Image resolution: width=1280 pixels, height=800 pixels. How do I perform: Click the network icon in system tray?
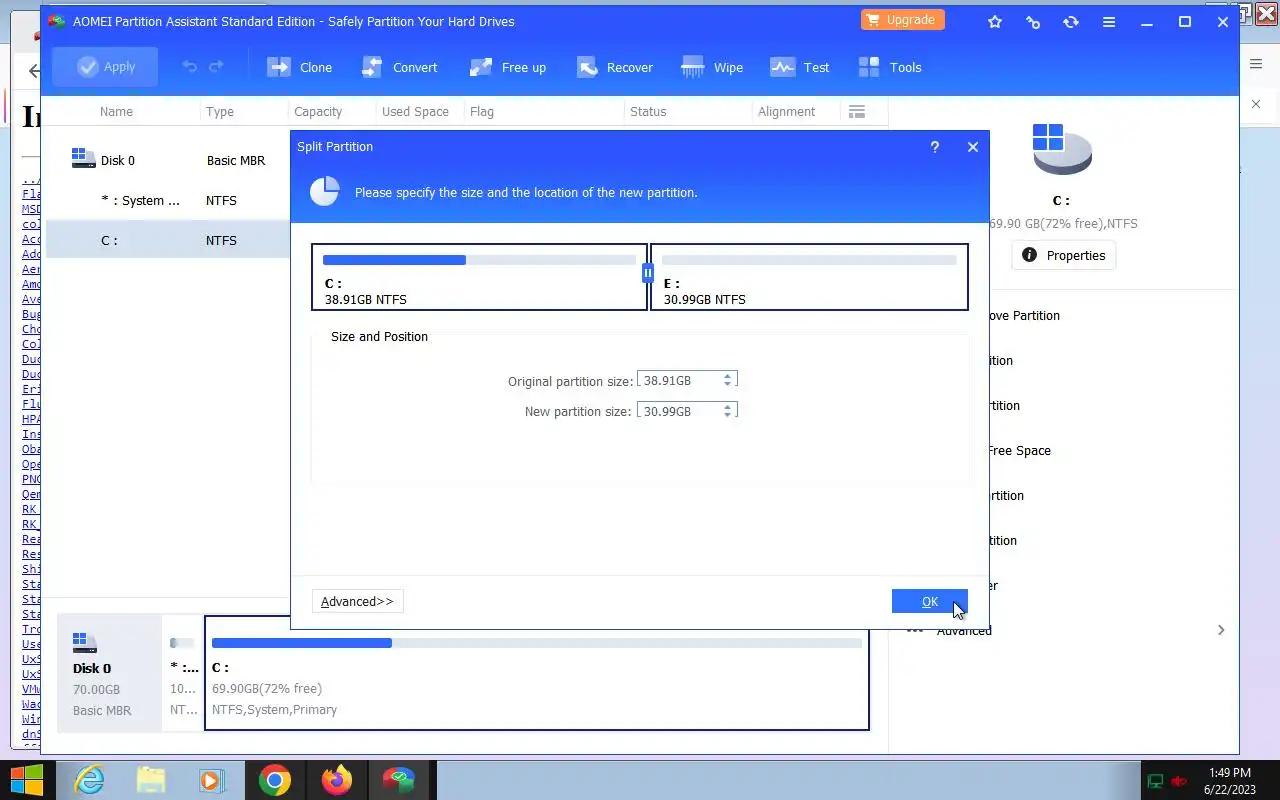(x=1155, y=781)
